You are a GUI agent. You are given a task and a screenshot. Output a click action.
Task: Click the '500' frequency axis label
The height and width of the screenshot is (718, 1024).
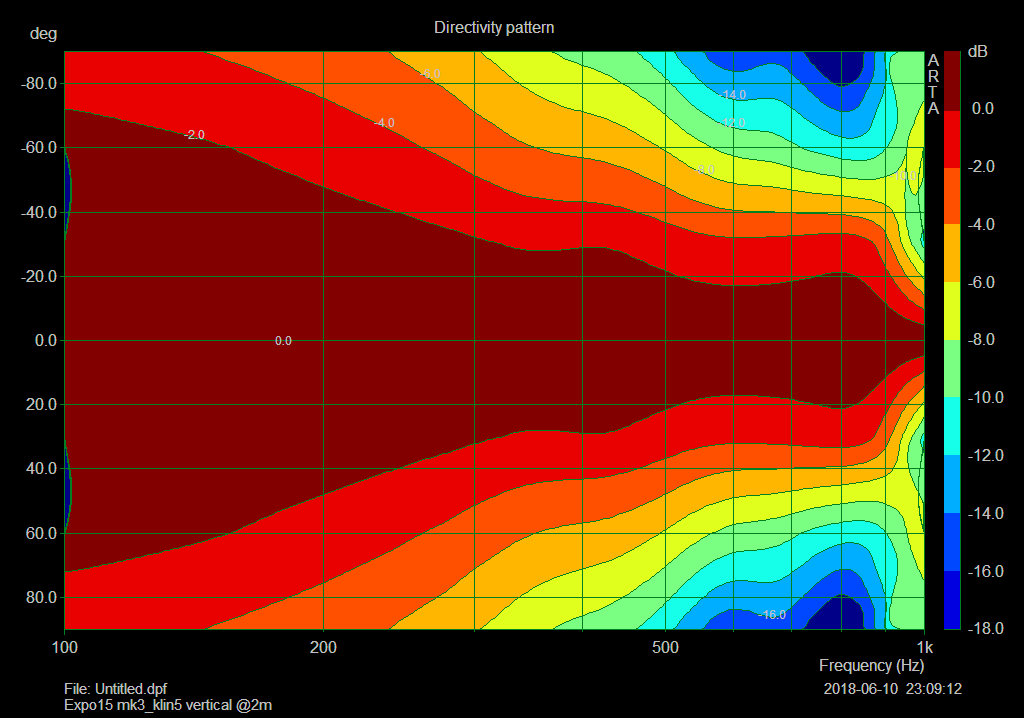pos(665,647)
